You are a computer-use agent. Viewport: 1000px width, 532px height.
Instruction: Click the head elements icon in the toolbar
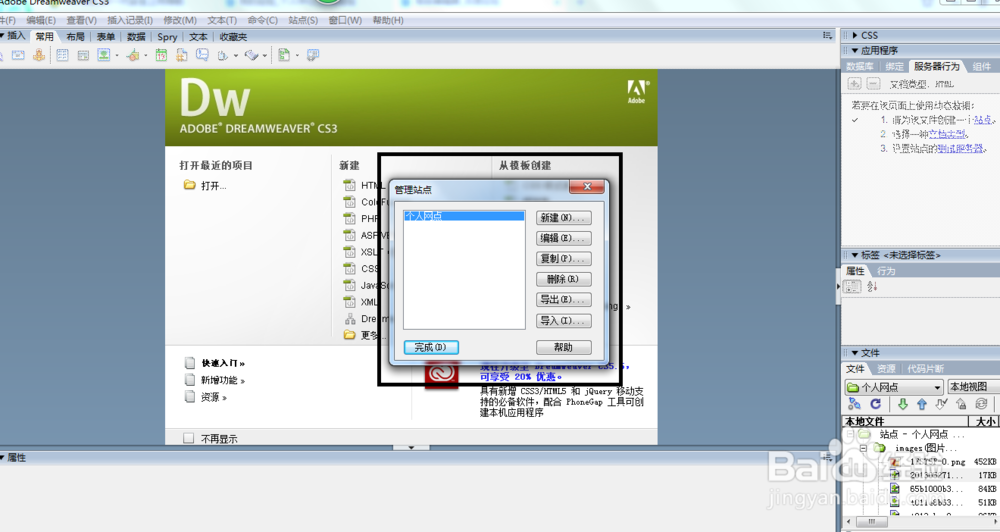223,55
